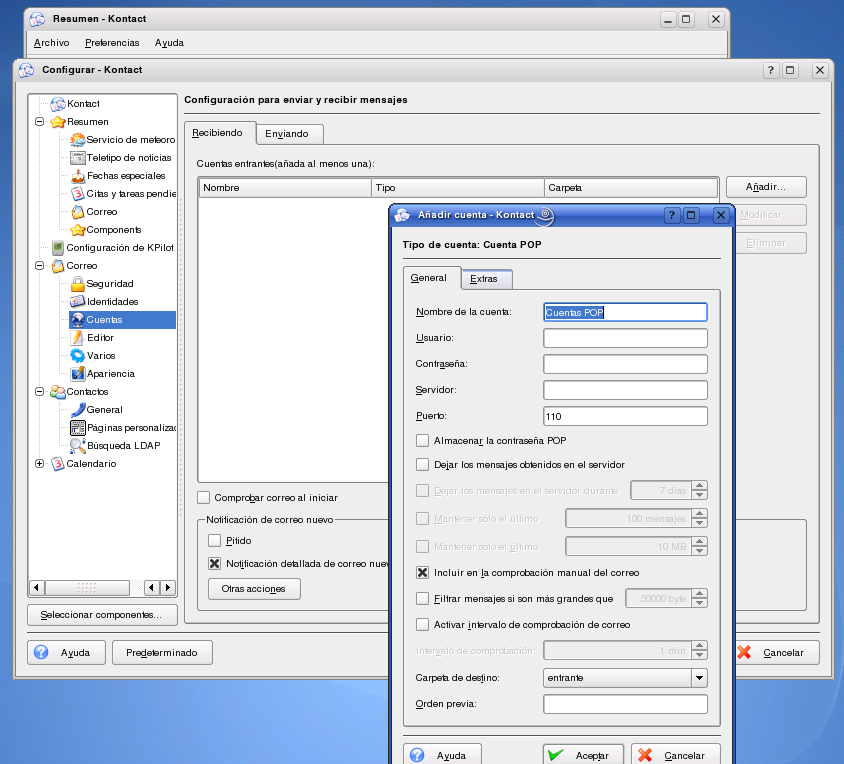Enable Almacenar la contraseña POP checkbox
Image resolution: width=844 pixels, height=764 pixels.
pos(422,440)
